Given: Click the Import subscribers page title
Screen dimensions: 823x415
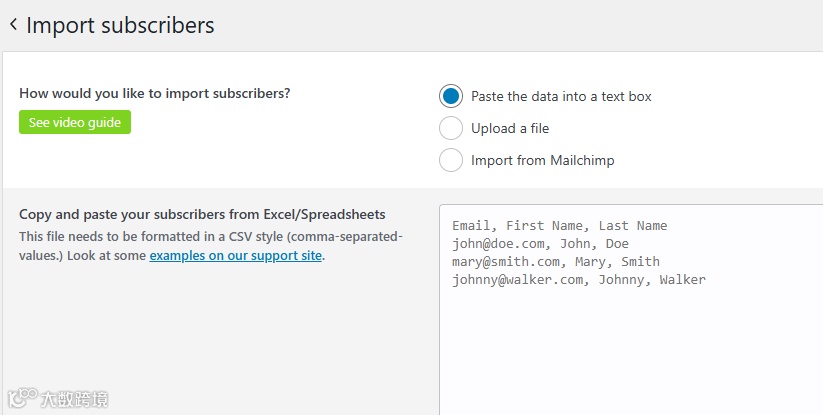Looking at the screenshot, I should coord(120,25).
